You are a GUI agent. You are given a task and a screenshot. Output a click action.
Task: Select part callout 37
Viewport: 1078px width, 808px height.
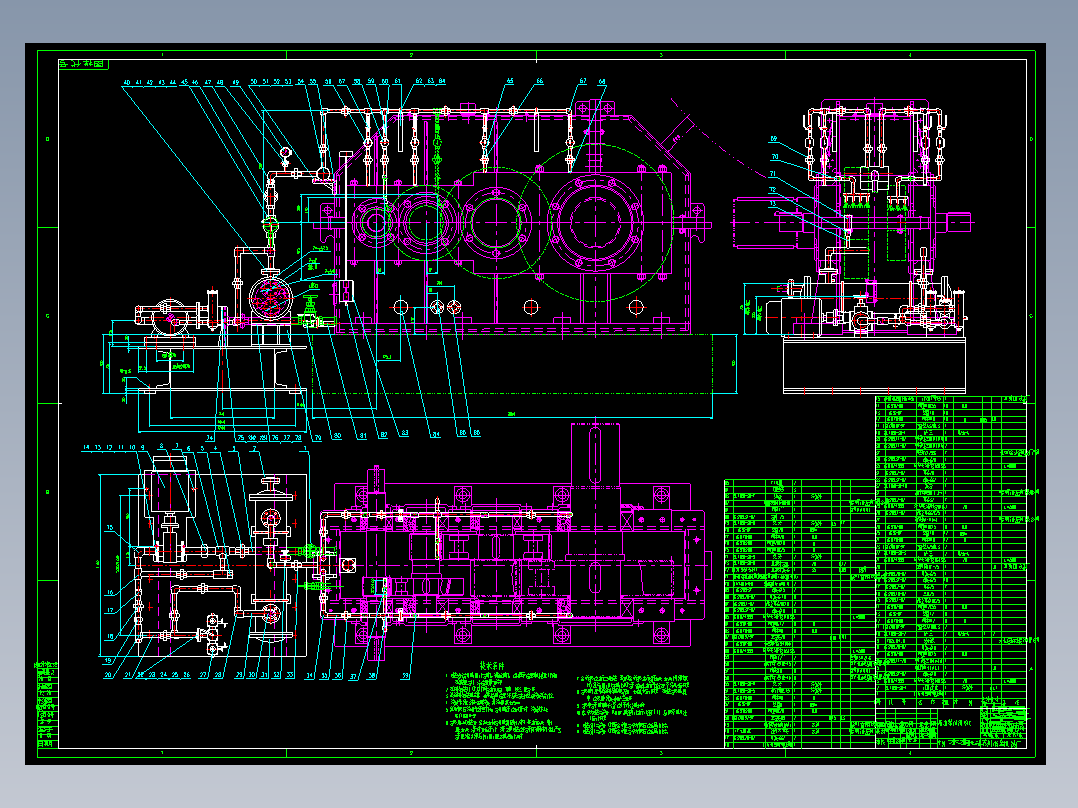(353, 677)
